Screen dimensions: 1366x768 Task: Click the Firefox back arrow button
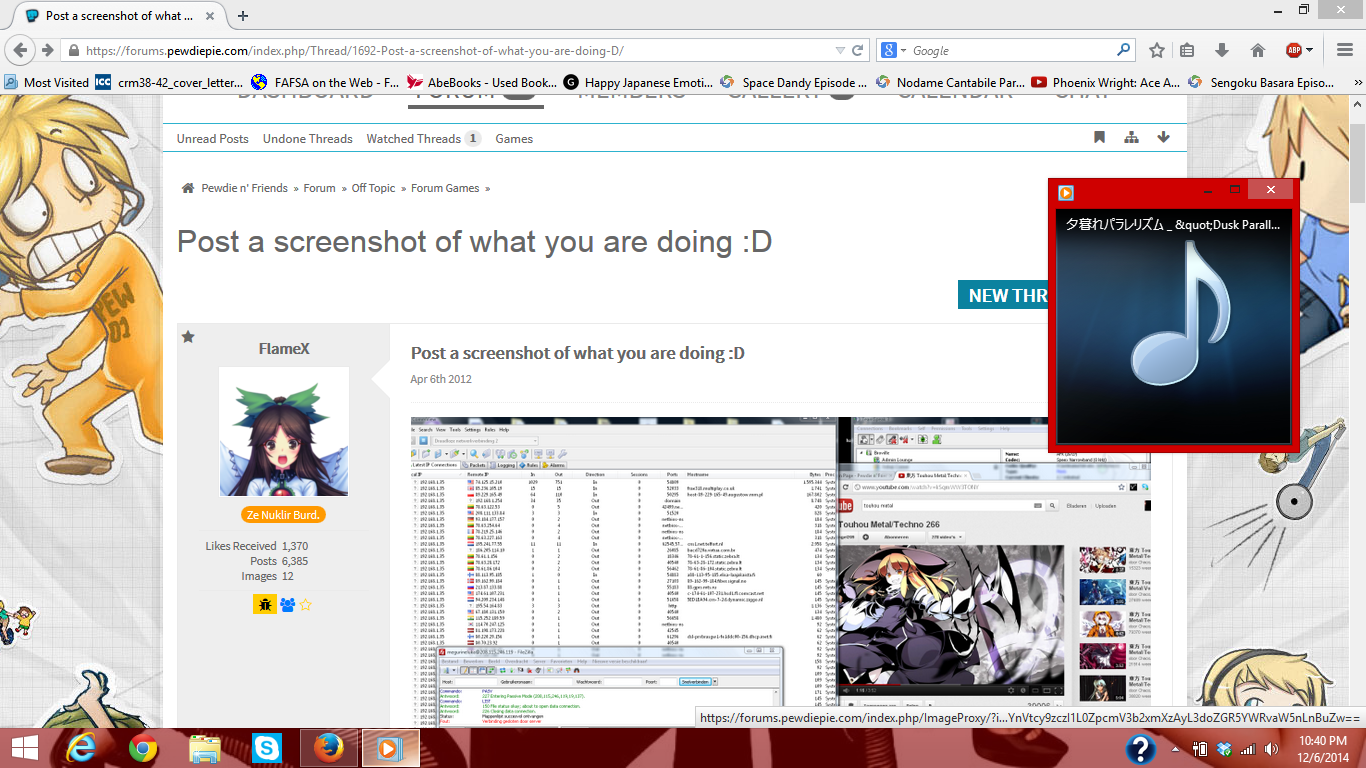[21, 50]
